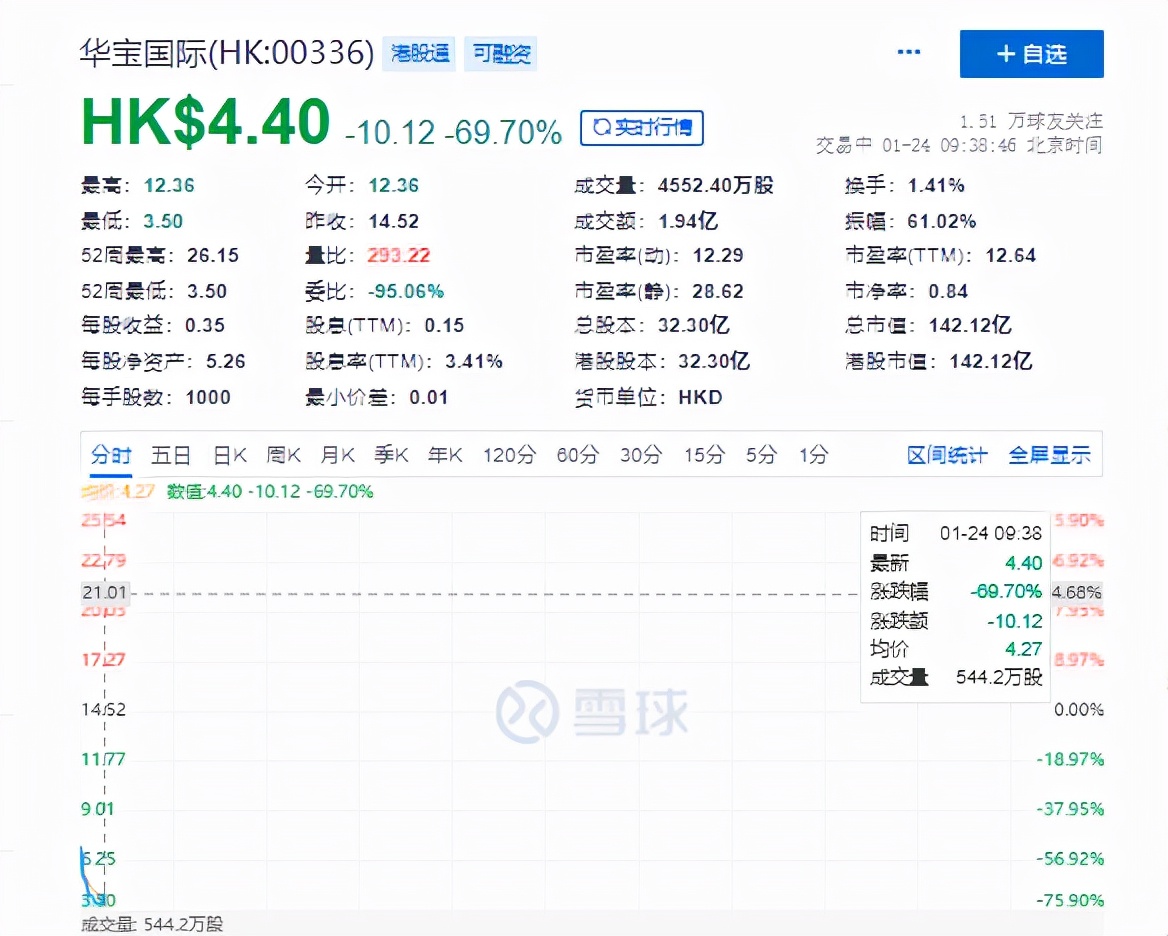Image resolution: width=1168 pixels, height=936 pixels.
Task: Open the 实时行情 real-time quotes button
Action: pos(642,128)
